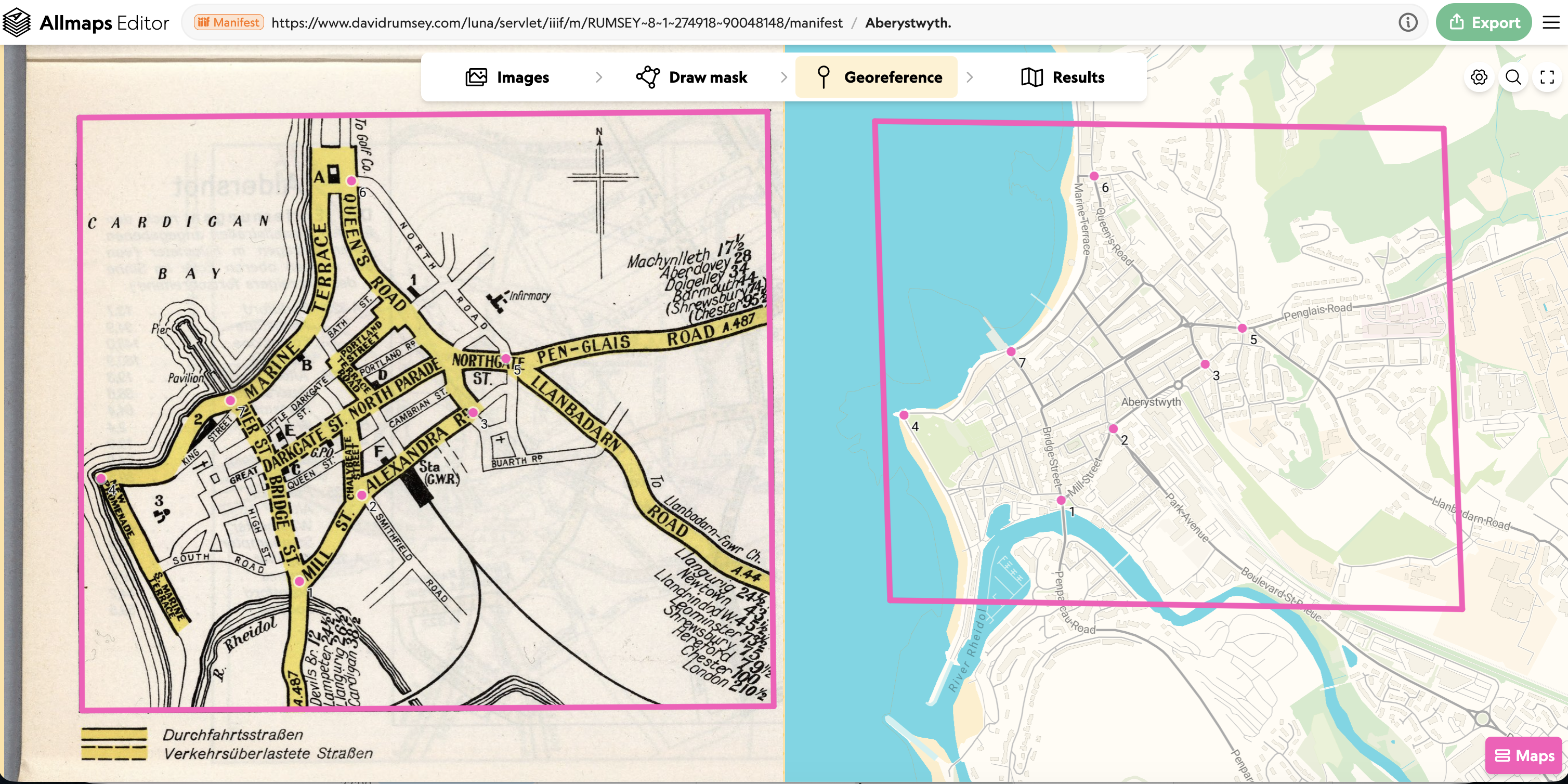Select control point 3 on modern map
Screen dimensions: 1568x784
coord(1205,364)
